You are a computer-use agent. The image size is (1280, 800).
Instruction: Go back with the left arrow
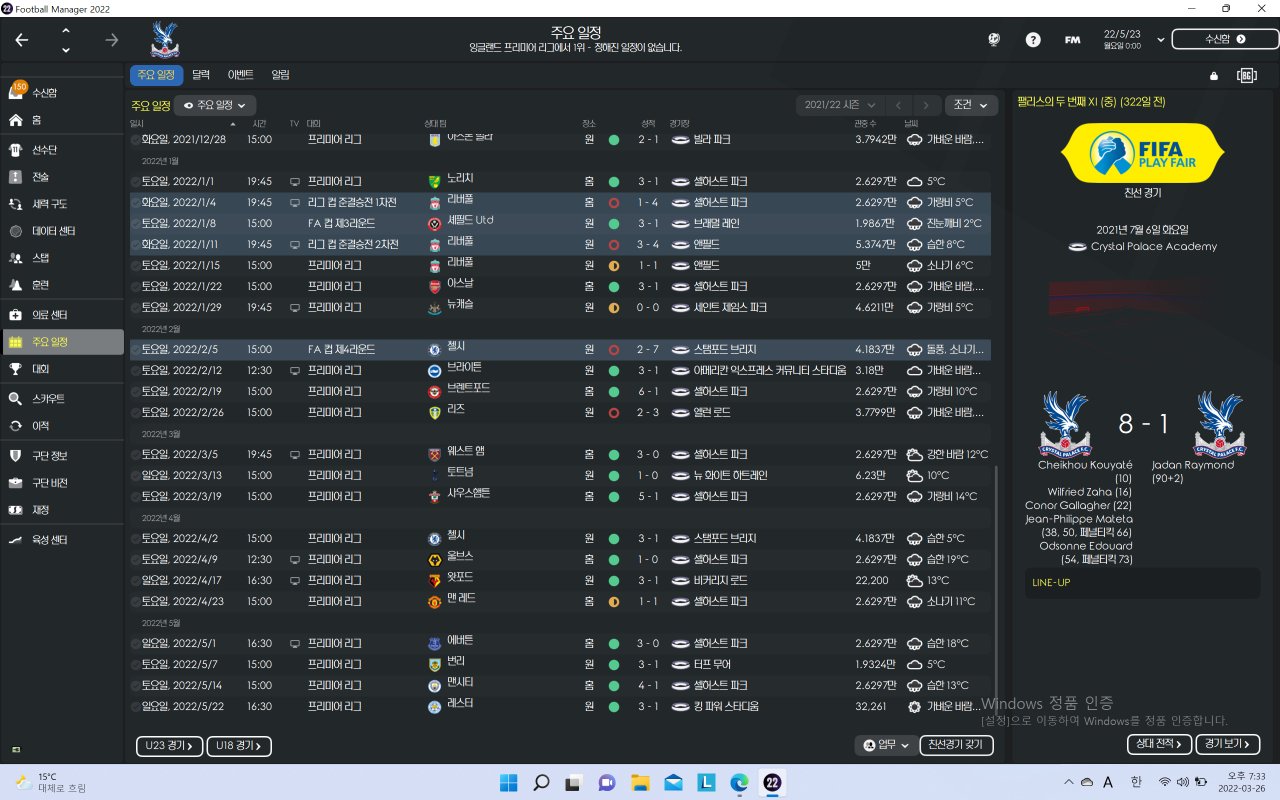click(x=22, y=40)
